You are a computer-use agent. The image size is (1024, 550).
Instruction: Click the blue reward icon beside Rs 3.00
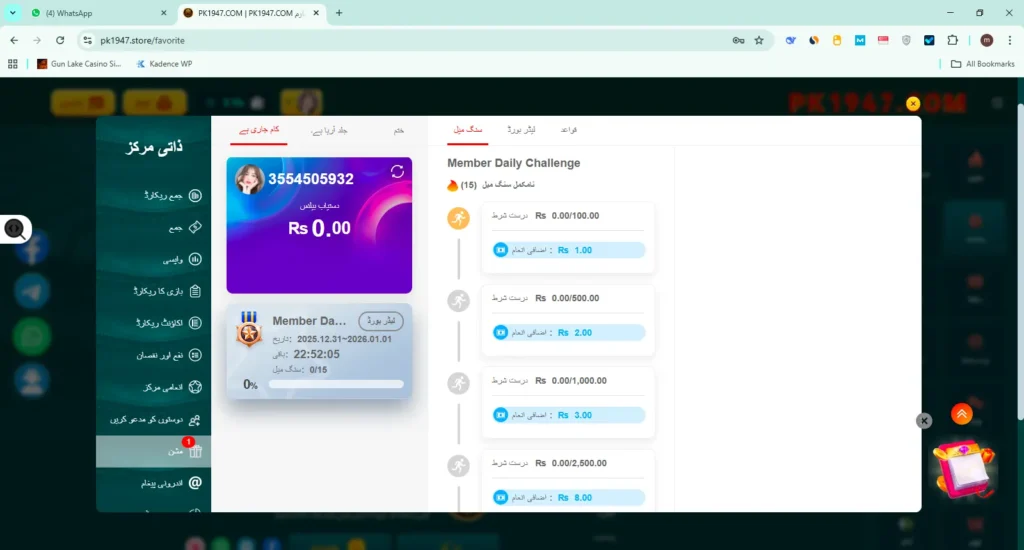[500, 415]
